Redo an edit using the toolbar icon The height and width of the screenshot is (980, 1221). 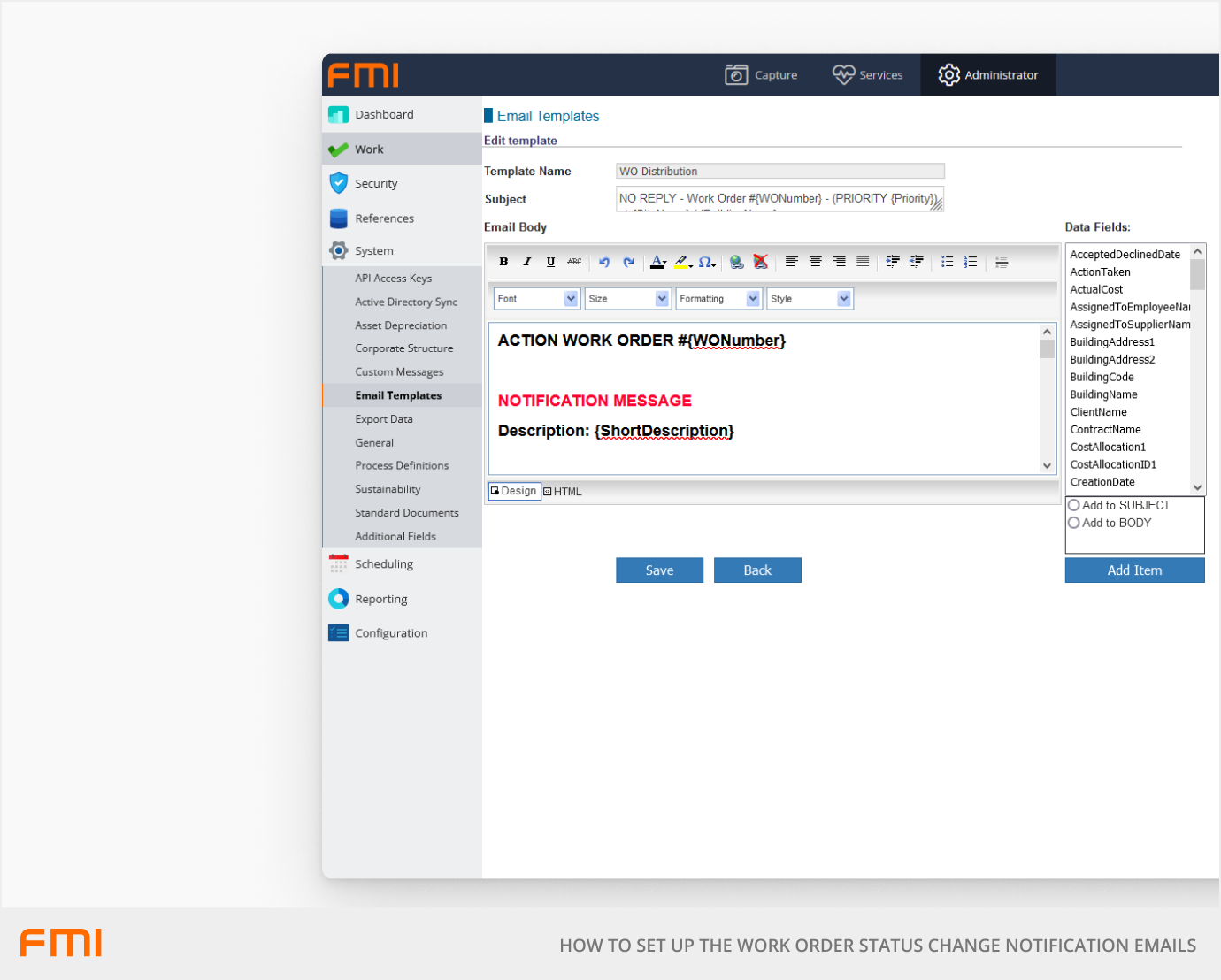[628, 262]
